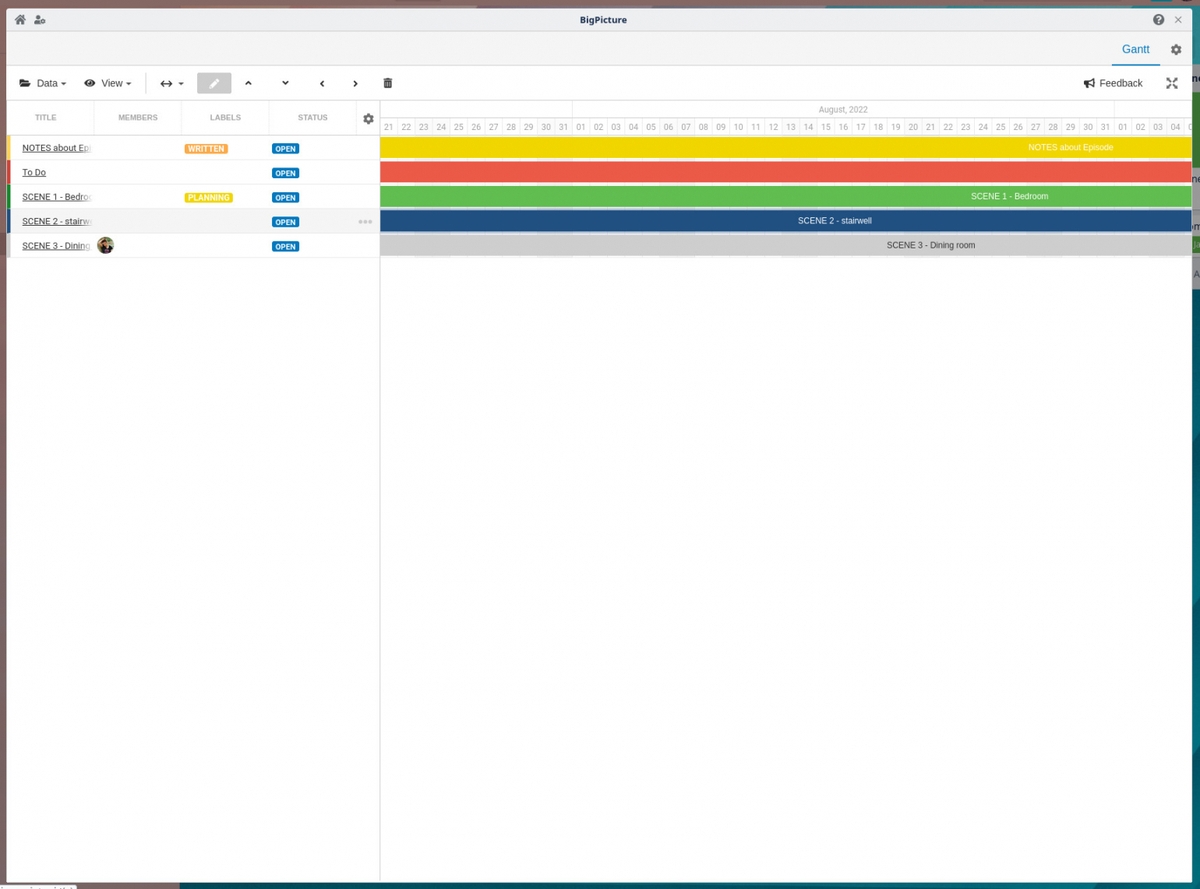
Task: Switch to the Gantt tab
Action: [1135, 49]
